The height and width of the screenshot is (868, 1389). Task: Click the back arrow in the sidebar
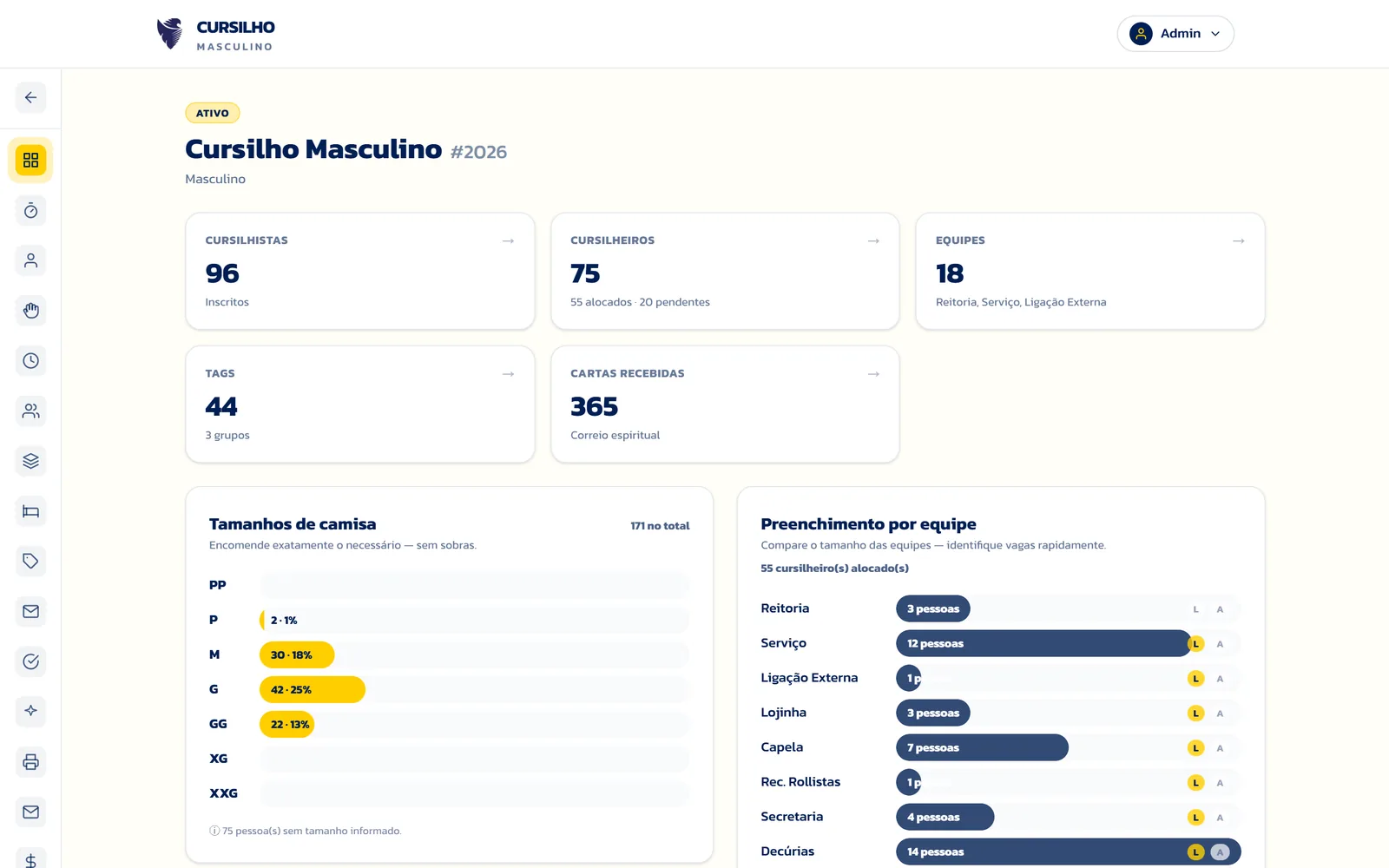click(30, 97)
